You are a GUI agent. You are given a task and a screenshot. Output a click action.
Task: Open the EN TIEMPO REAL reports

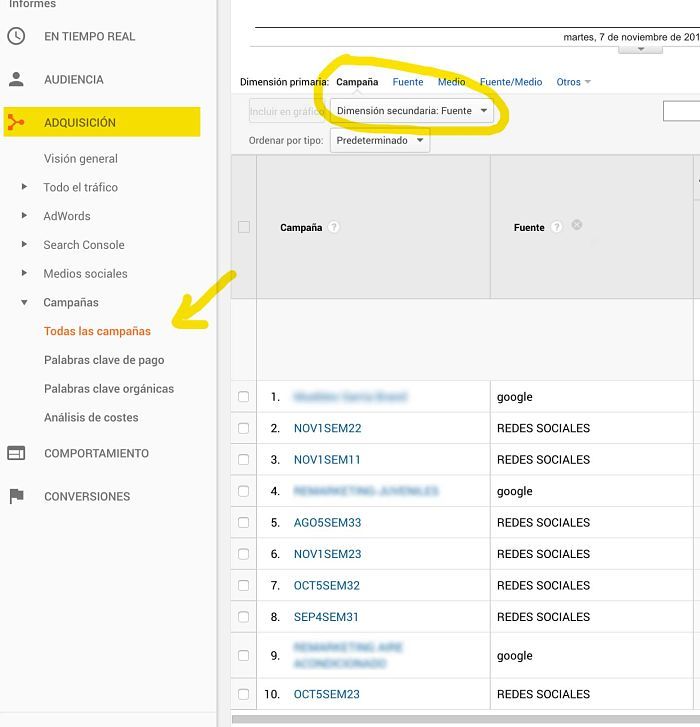(89, 37)
